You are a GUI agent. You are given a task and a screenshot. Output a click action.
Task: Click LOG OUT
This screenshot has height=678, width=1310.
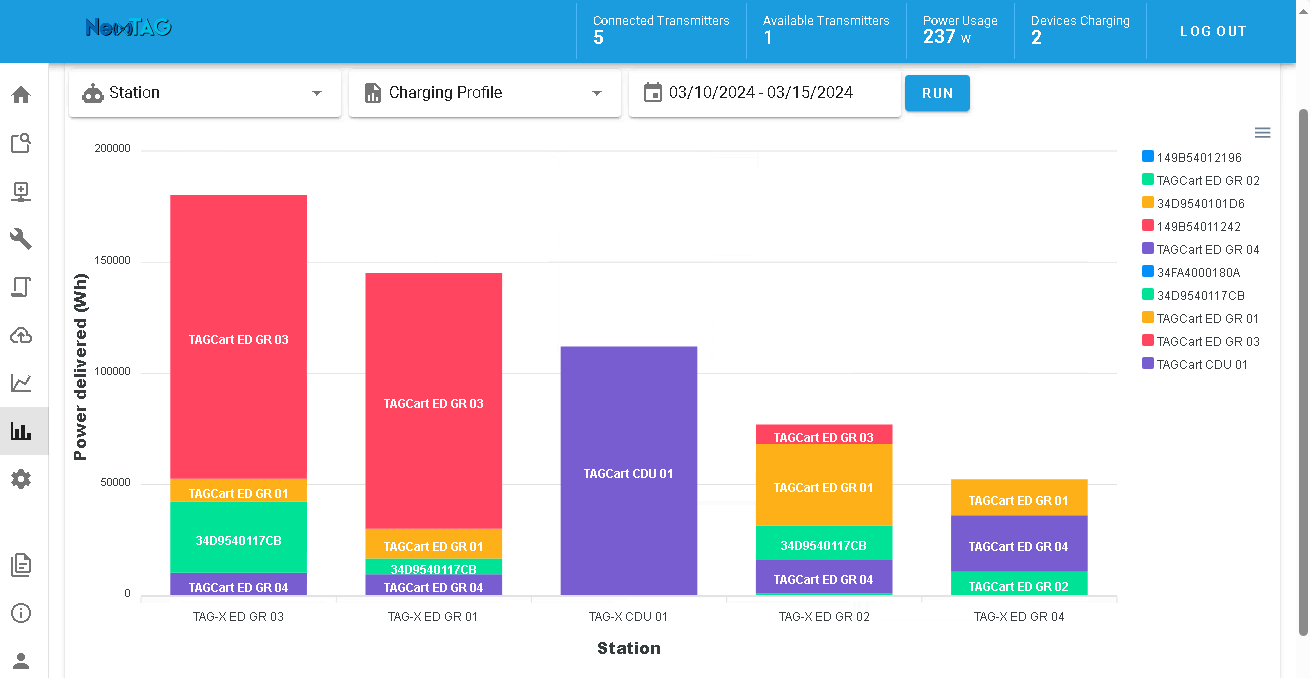[1213, 31]
